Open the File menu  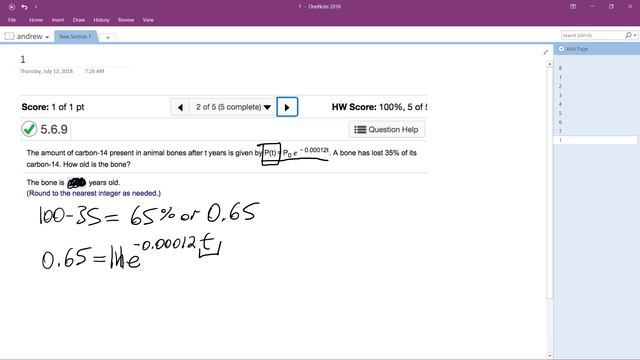[x=12, y=20]
